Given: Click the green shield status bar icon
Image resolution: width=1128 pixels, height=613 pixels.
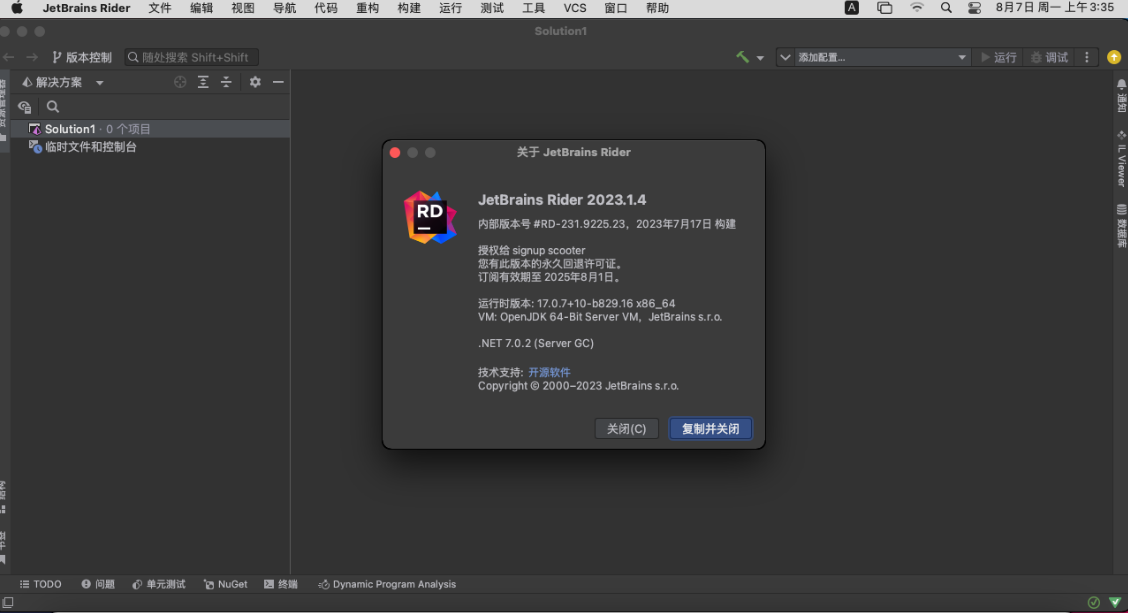Looking at the screenshot, I should tap(1114, 602).
